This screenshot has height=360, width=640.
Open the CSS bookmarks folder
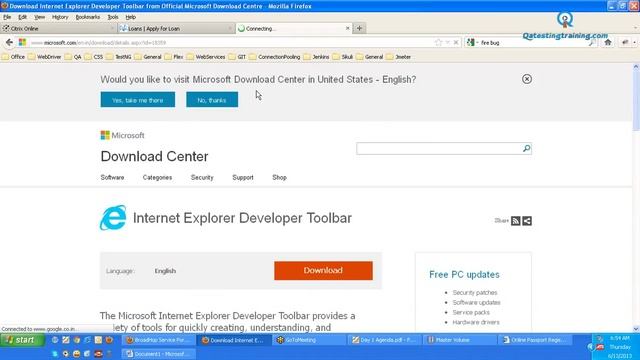94,57
